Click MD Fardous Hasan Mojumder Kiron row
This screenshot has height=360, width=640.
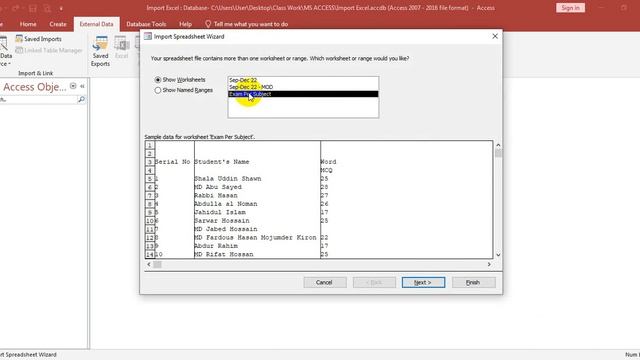coord(256,237)
